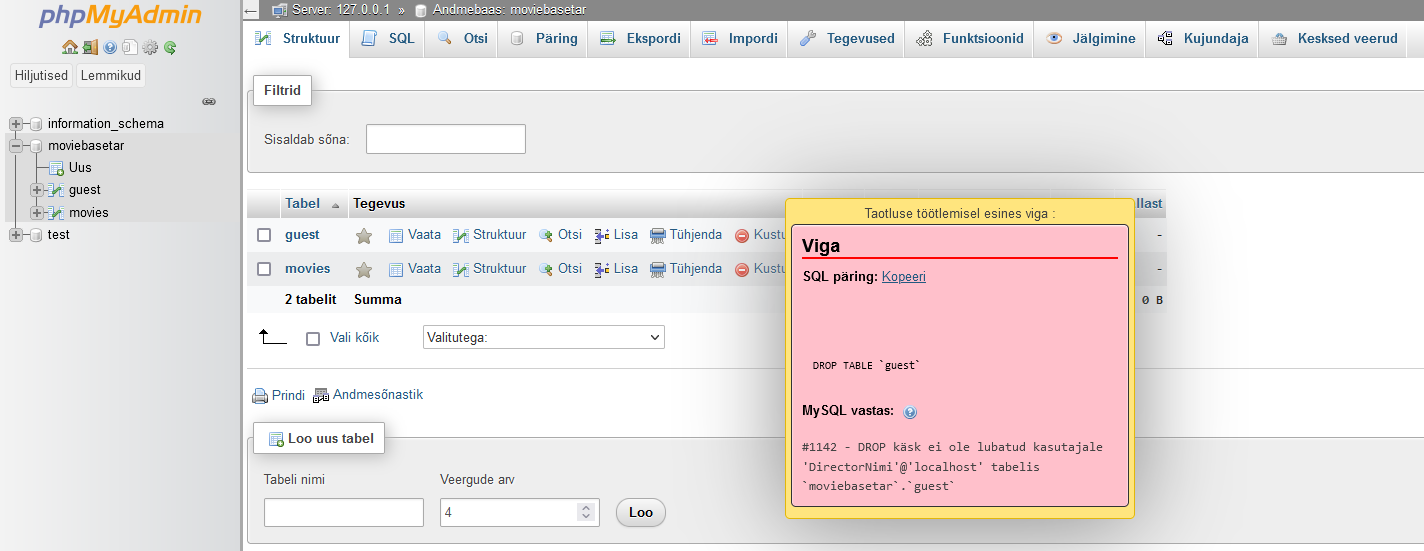Tick the checkbox for the movies table
Viewport: 1424px width, 551px height.
(x=264, y=269)
